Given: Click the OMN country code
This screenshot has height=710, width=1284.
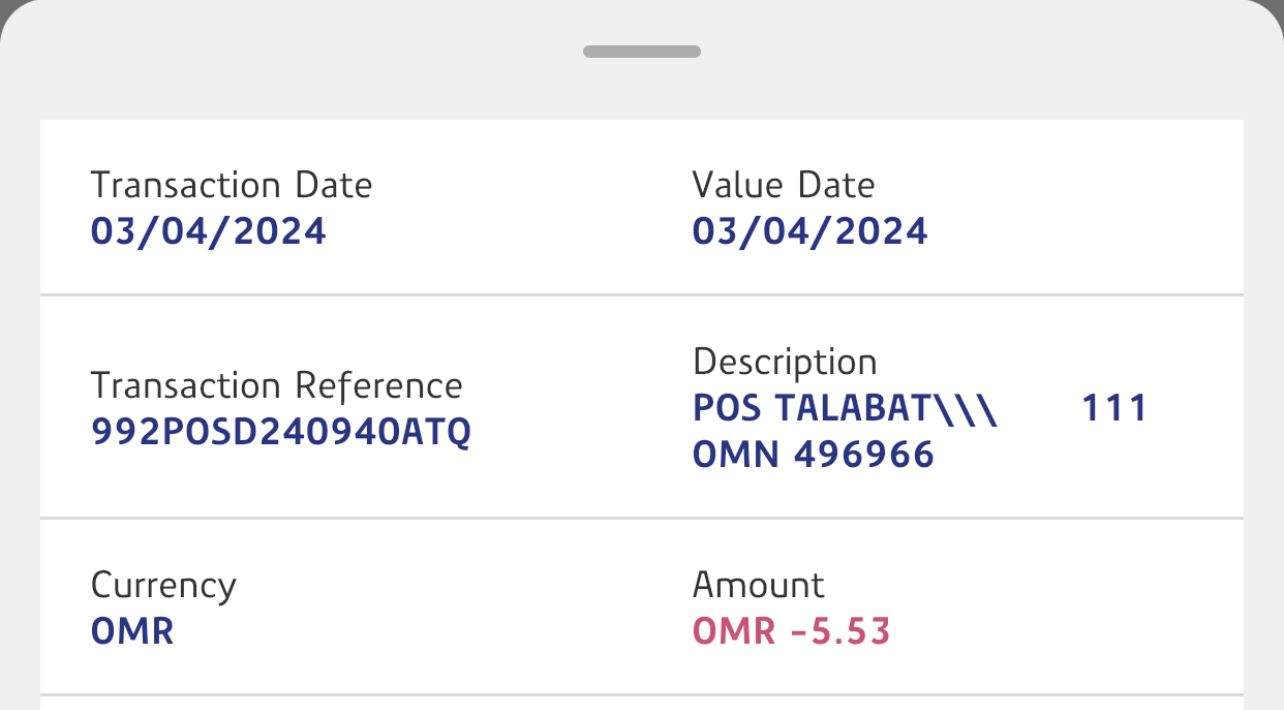Looking at the screenshot, I should [737, 455].
